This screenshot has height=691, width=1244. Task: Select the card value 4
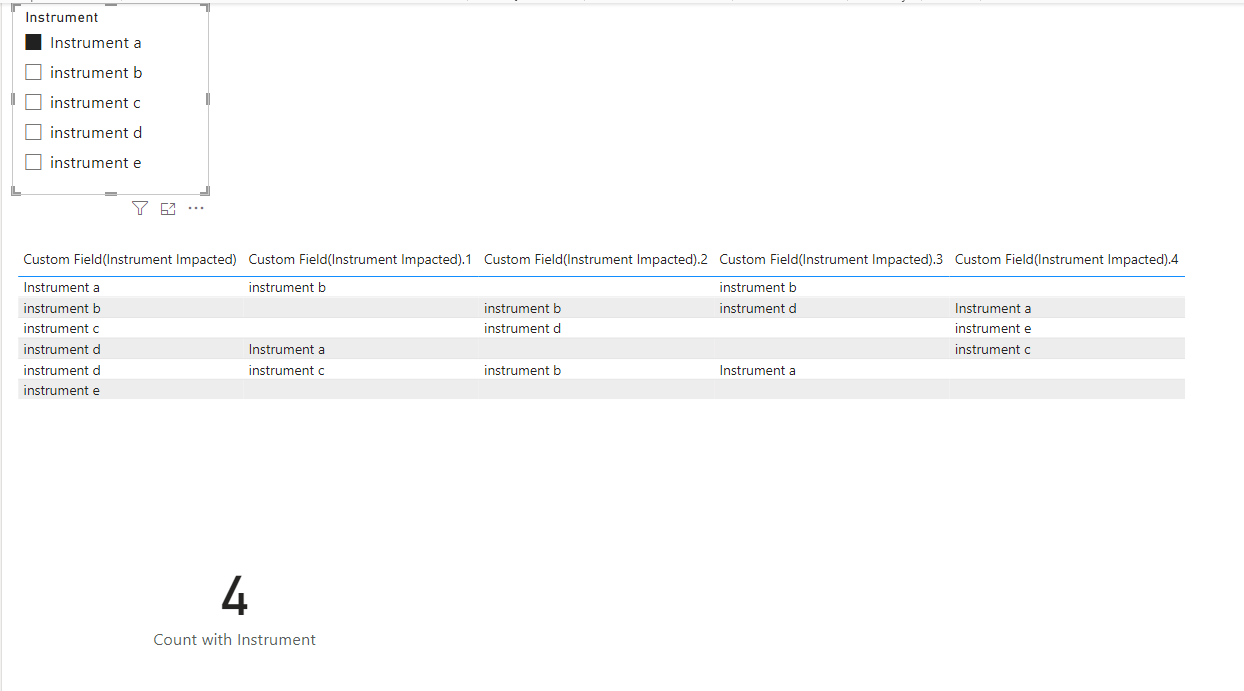[x=234, y=597]
